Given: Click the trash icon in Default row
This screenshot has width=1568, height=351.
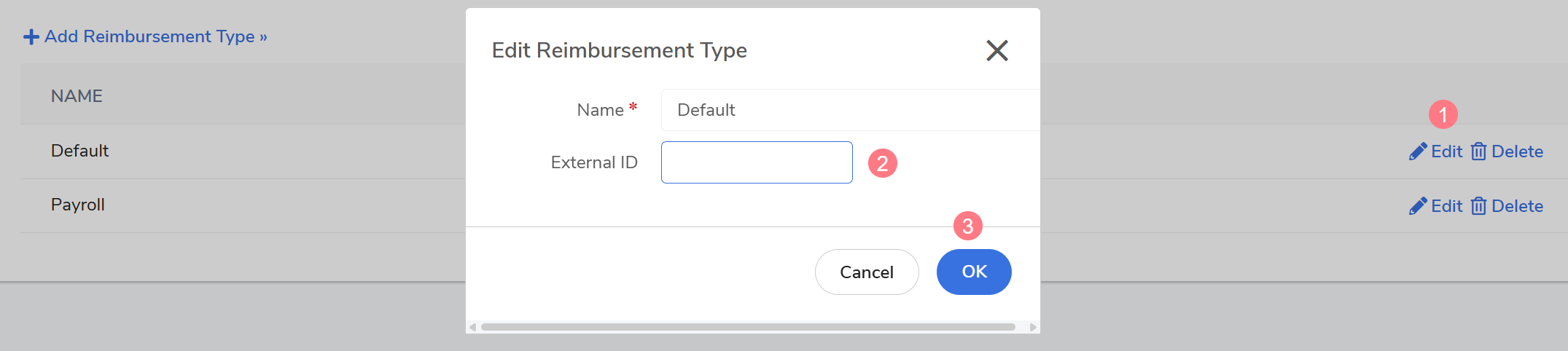Looking at the screenshot, I should [x=1478, y=151].
